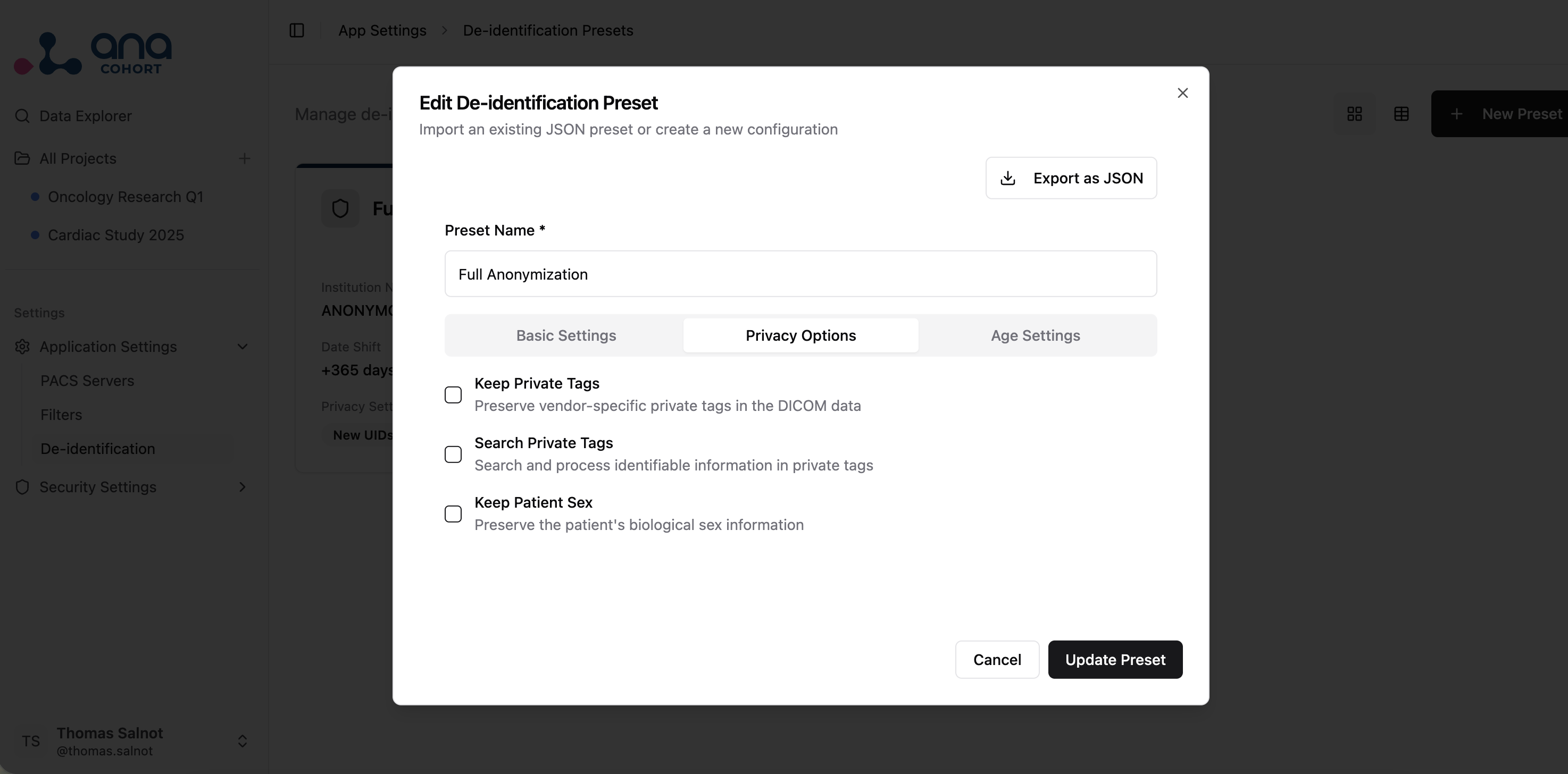1568x774 pixels.
Task: Edit the Full Anonymization preset name field
Action: pyautogui.click(x=800, y=274)
